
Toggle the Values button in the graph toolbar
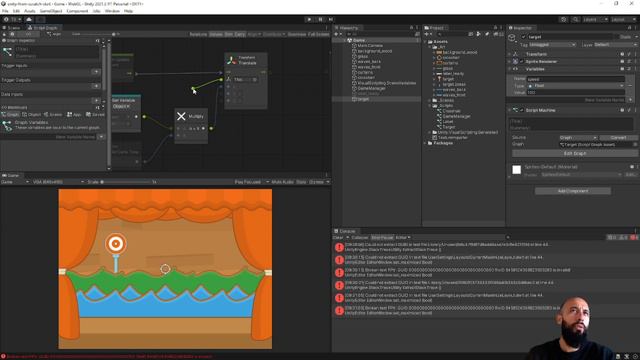216,34
